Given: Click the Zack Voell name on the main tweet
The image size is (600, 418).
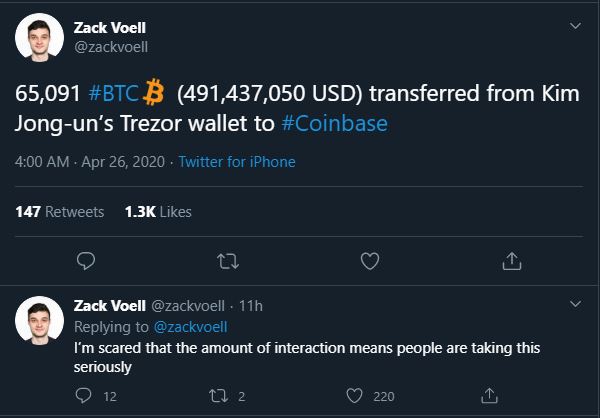Looking at the screenshot, I should tap(110, 27).
